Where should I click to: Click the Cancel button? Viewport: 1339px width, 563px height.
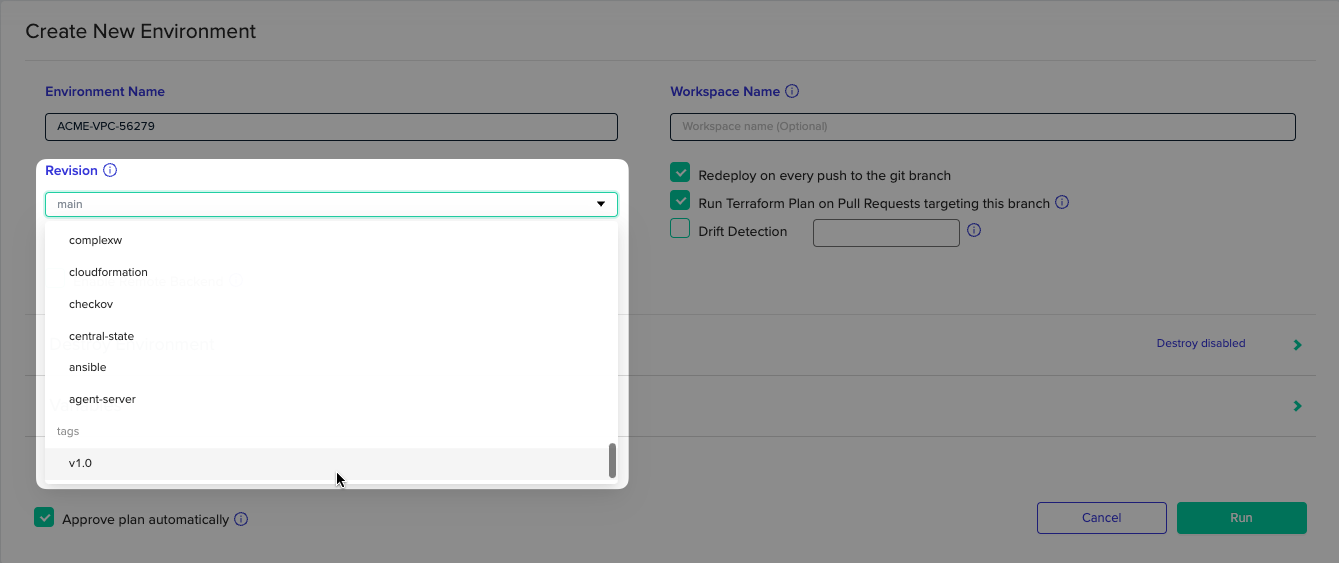point(1101,518)
